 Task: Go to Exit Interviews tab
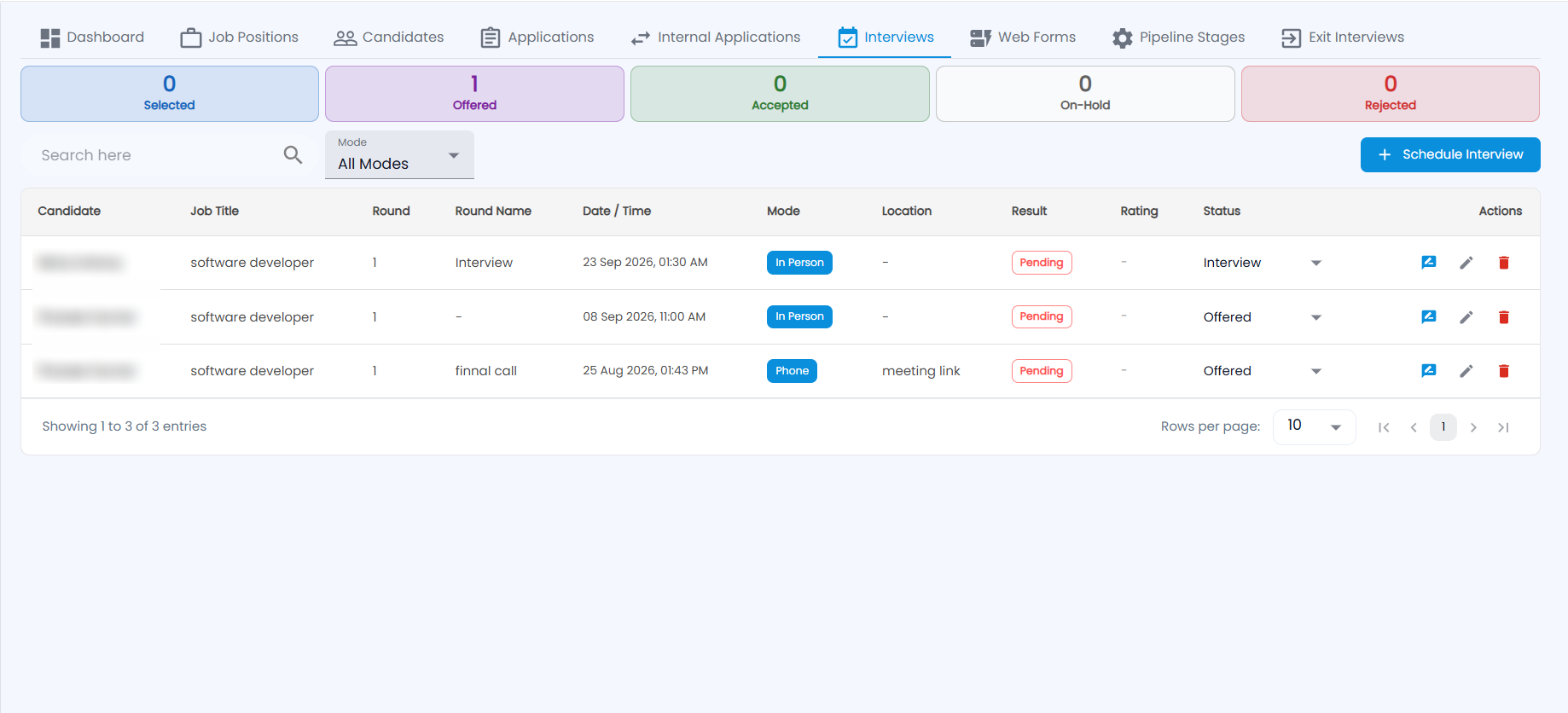(1343, 38)
